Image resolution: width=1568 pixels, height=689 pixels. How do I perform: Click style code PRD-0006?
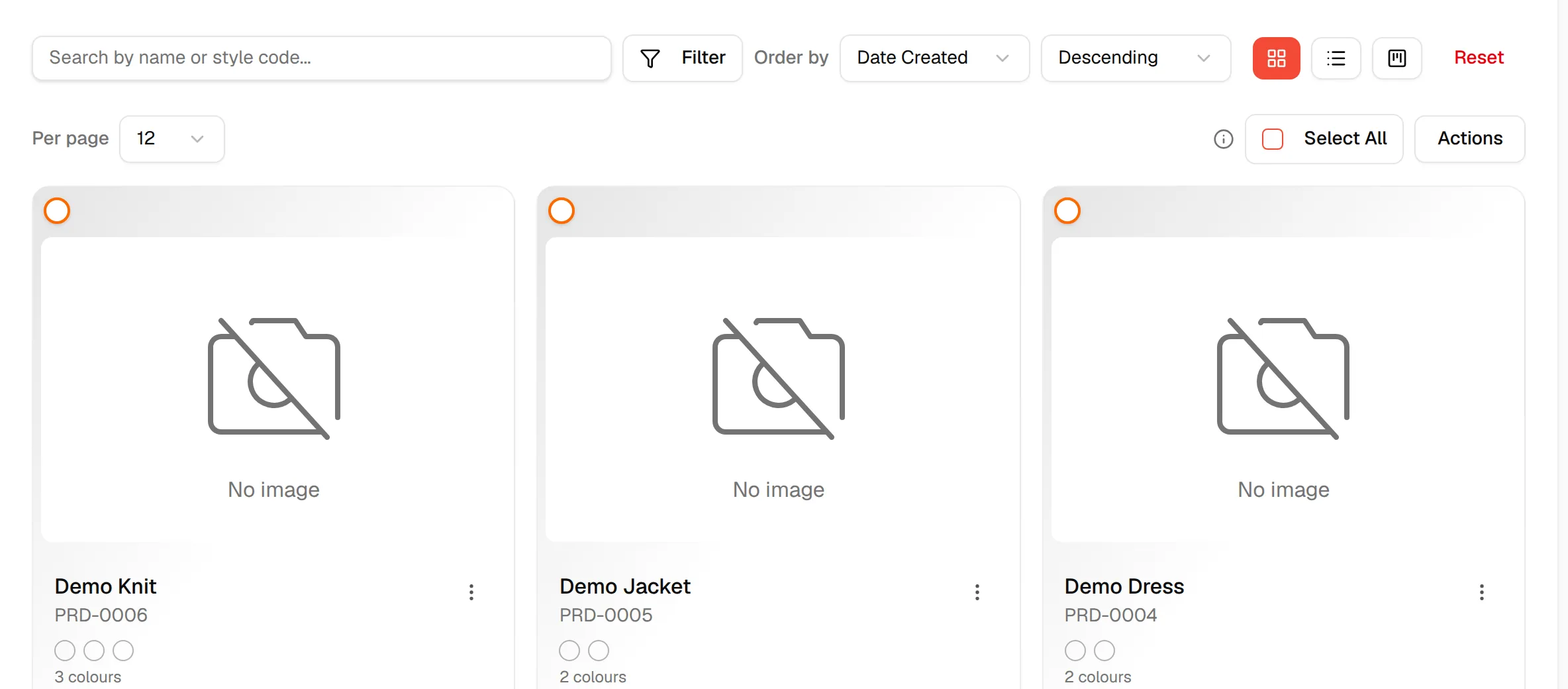pyautogui.click(x=101, y=615)
